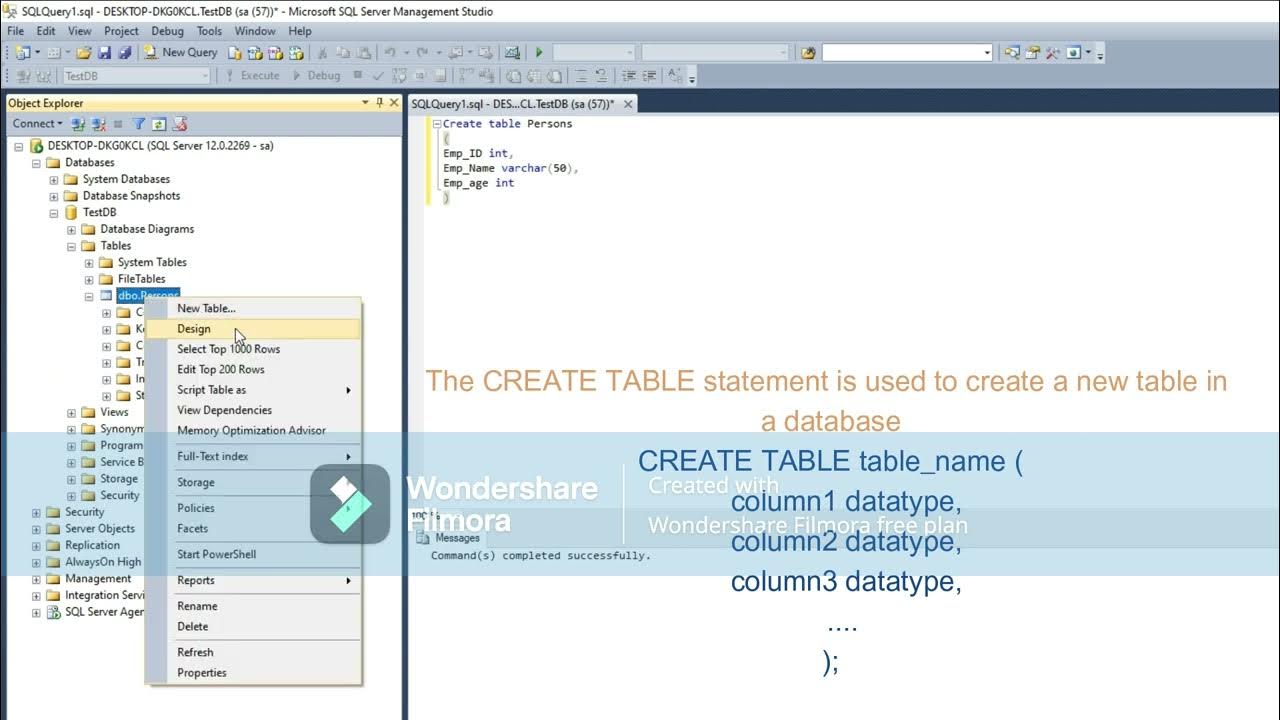Choose Edit Top 200 Rows

[253, 369]
